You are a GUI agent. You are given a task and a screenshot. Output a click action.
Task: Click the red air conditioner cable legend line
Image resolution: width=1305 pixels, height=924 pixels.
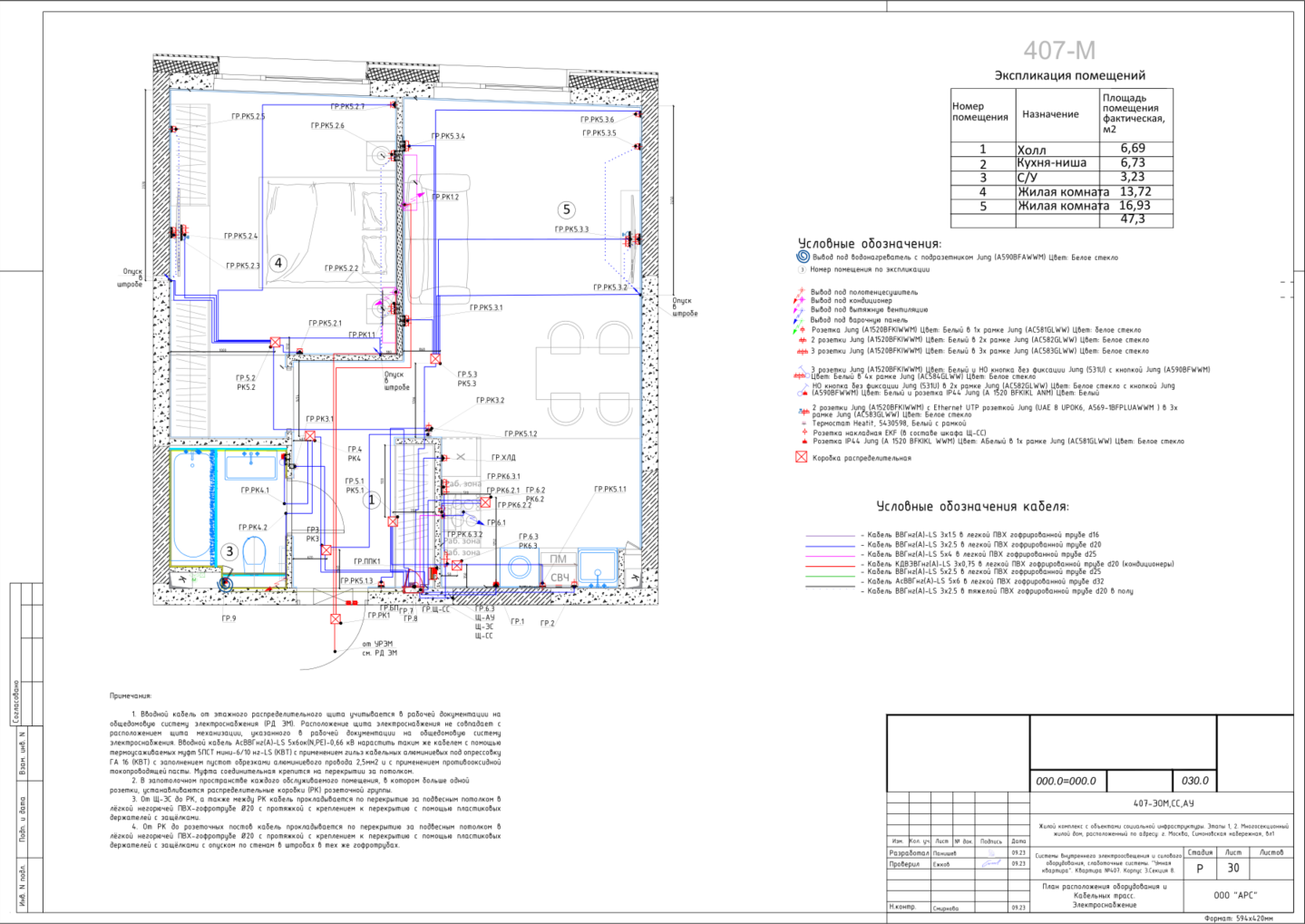click(831, 564)
